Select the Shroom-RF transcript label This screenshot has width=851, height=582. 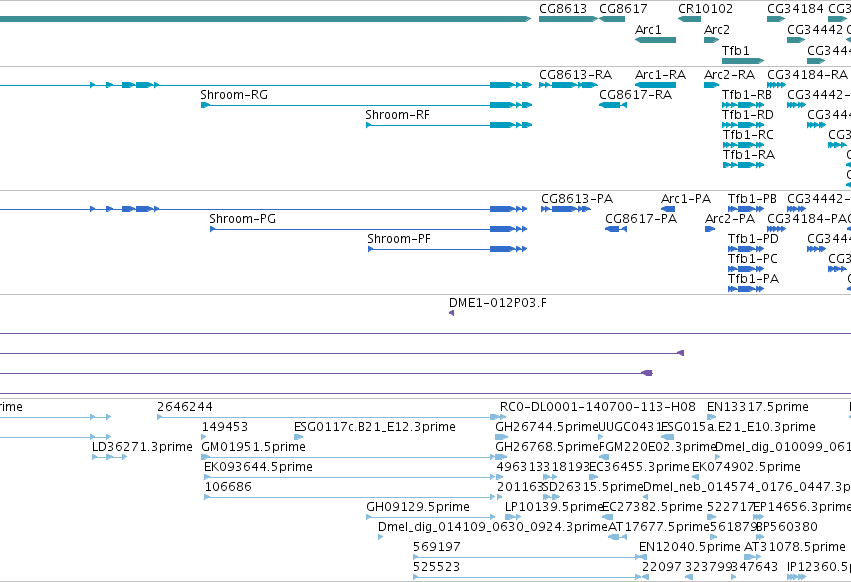(397, 115)
